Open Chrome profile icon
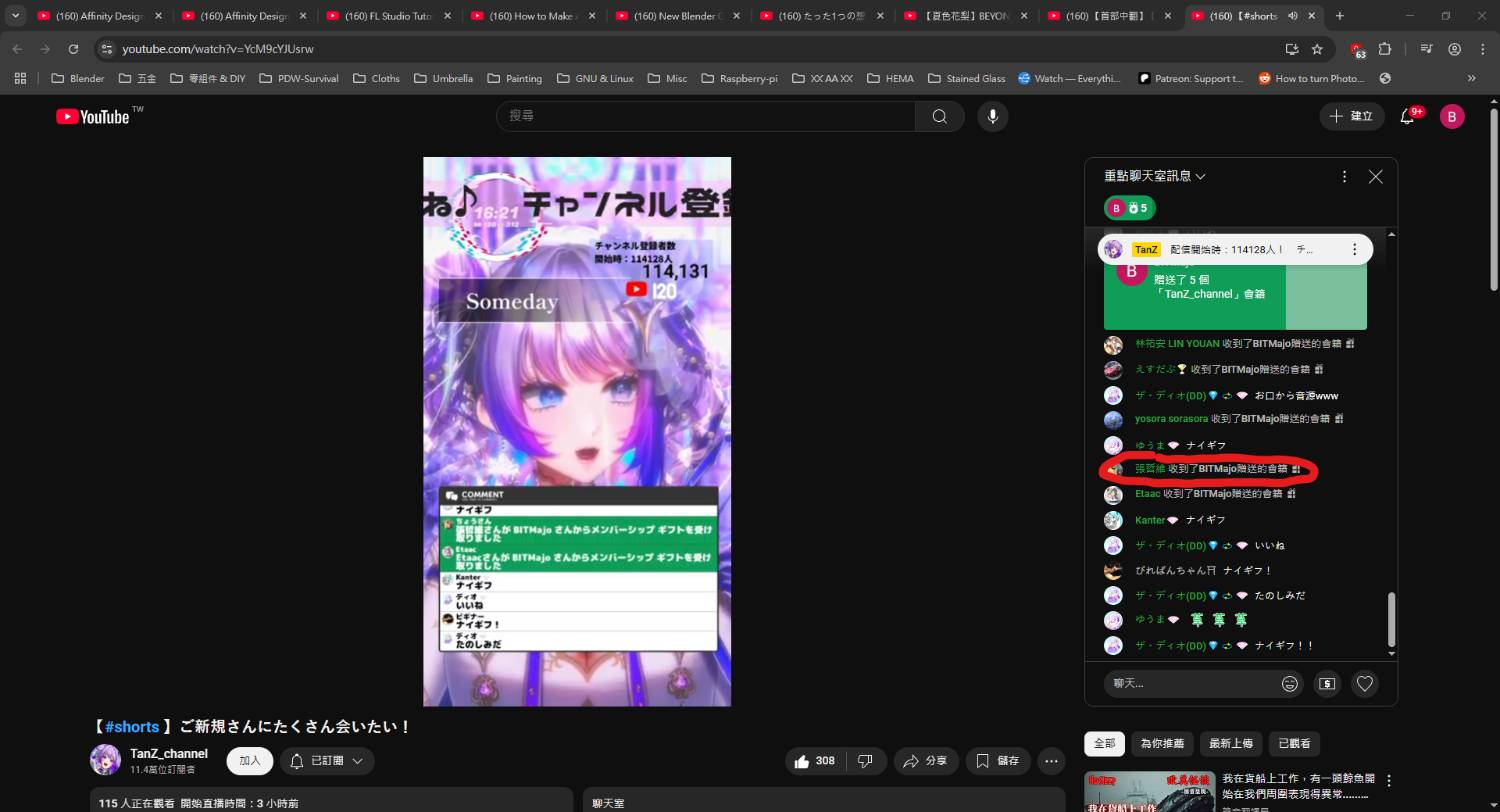 coord(1455,49)
